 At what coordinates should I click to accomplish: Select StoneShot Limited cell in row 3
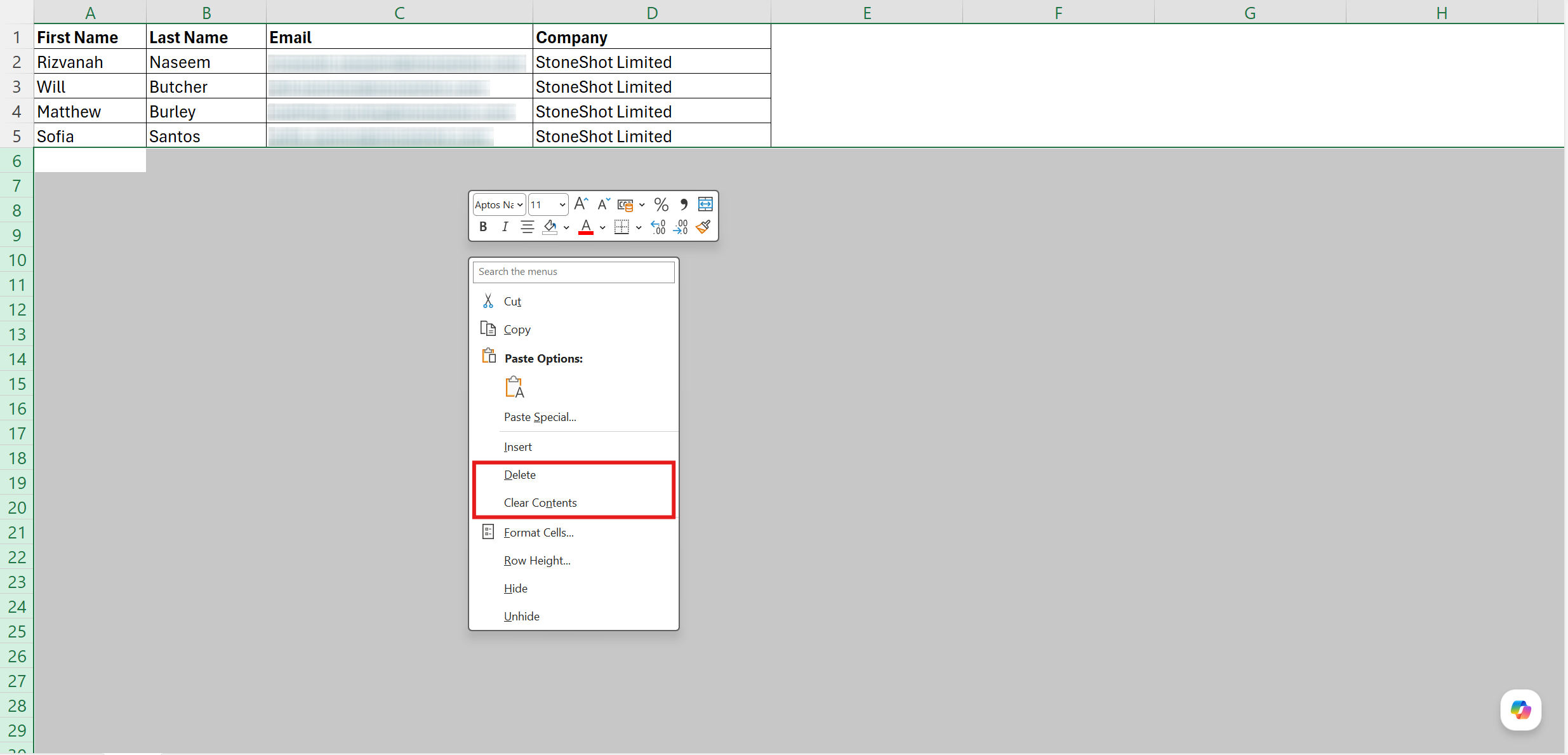click(x=652, y=86)
